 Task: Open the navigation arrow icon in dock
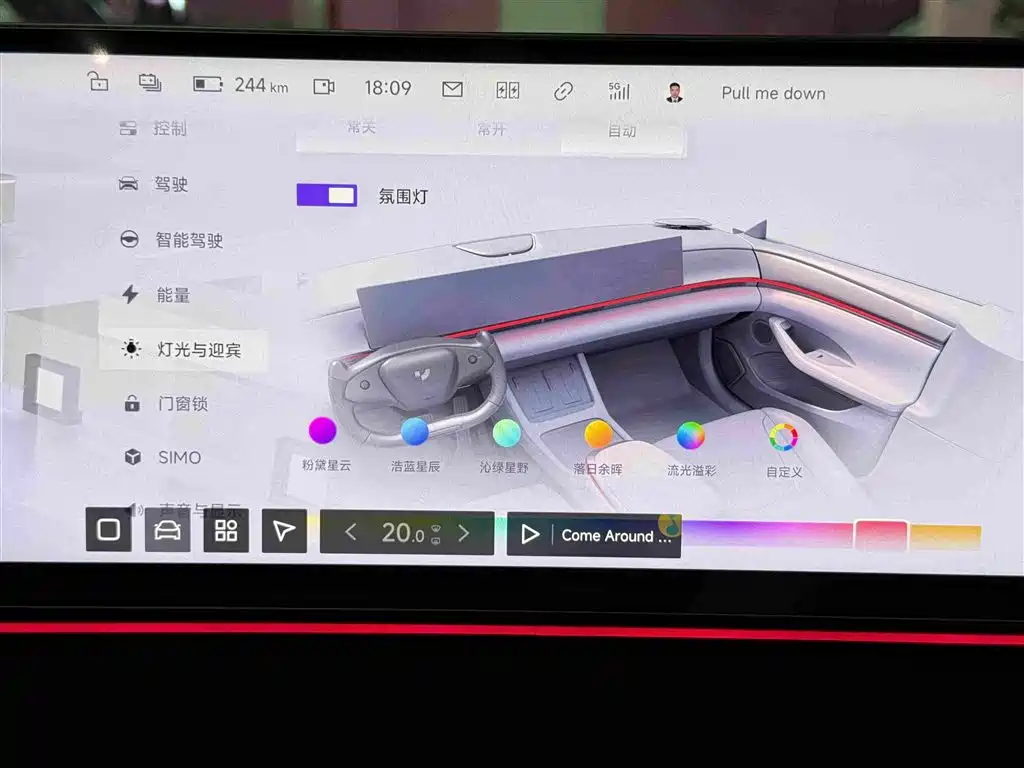pos(284,531)
